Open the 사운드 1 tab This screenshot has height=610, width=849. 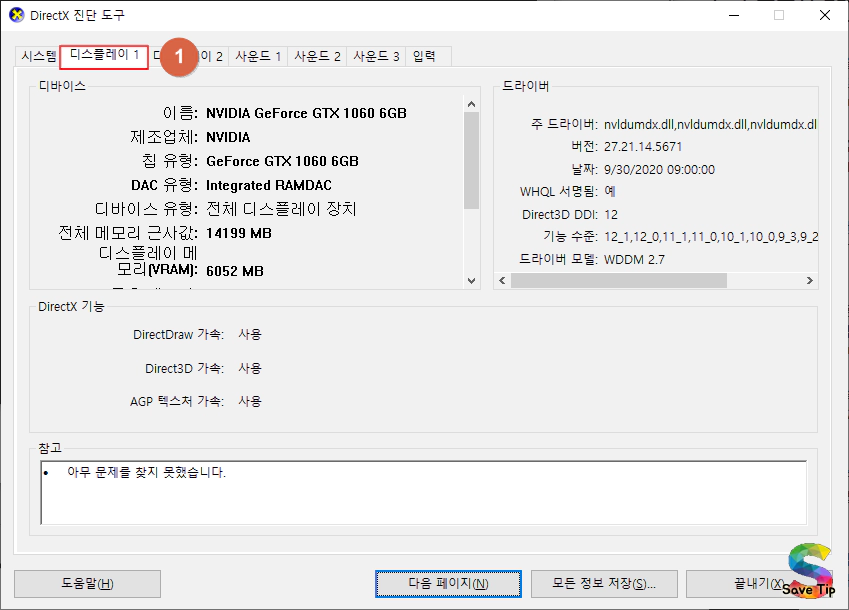click(x=258, y=56)
